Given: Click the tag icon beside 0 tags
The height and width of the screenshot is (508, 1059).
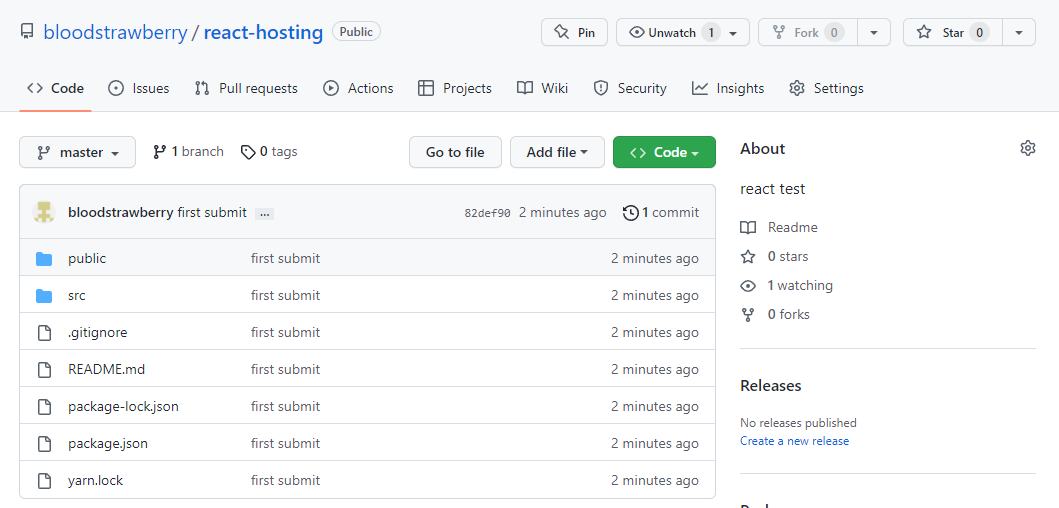Looking at the screenshot, I should point(248,152).
